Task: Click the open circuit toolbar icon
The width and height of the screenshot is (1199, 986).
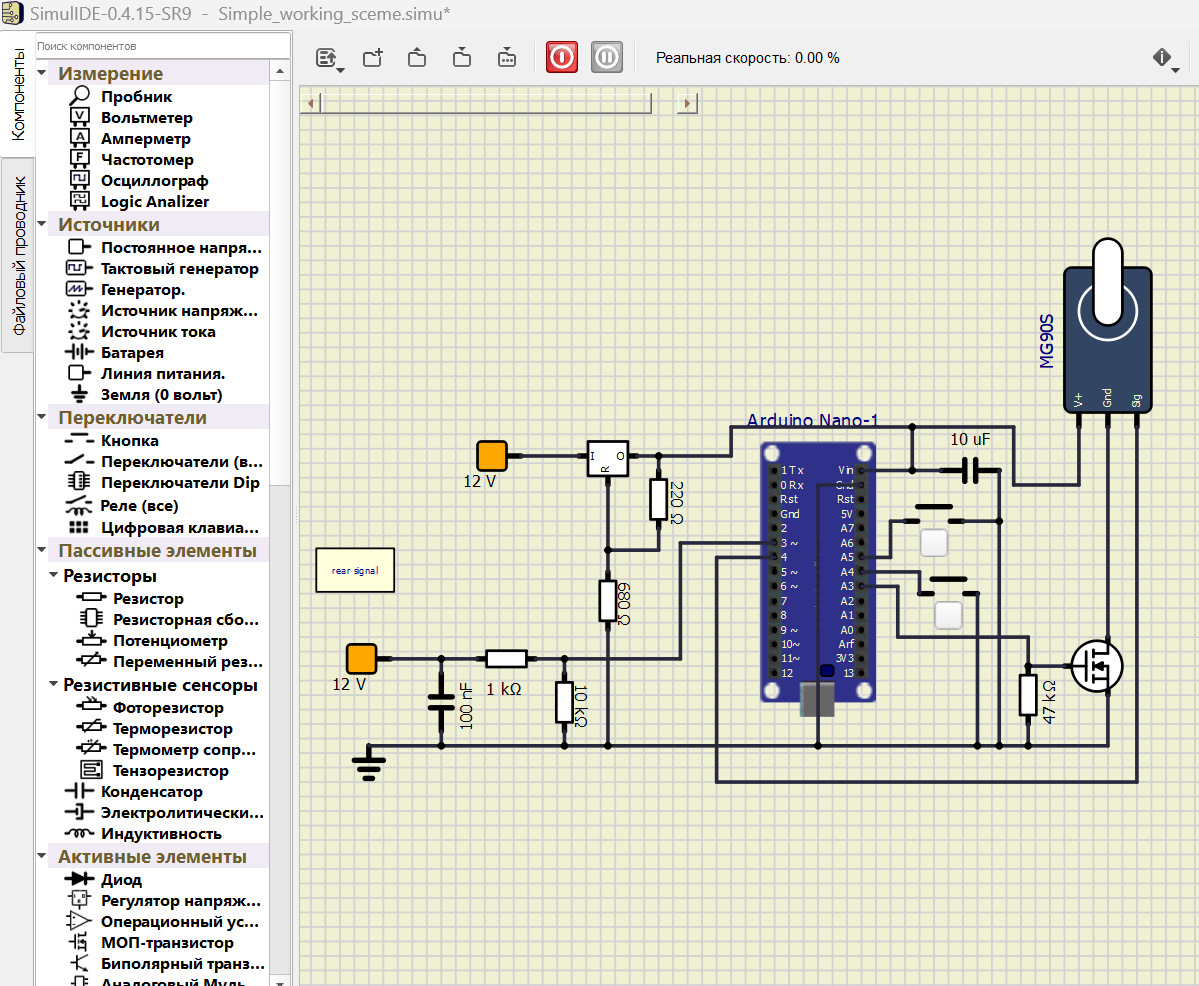Action: click(x=418, y=58)
